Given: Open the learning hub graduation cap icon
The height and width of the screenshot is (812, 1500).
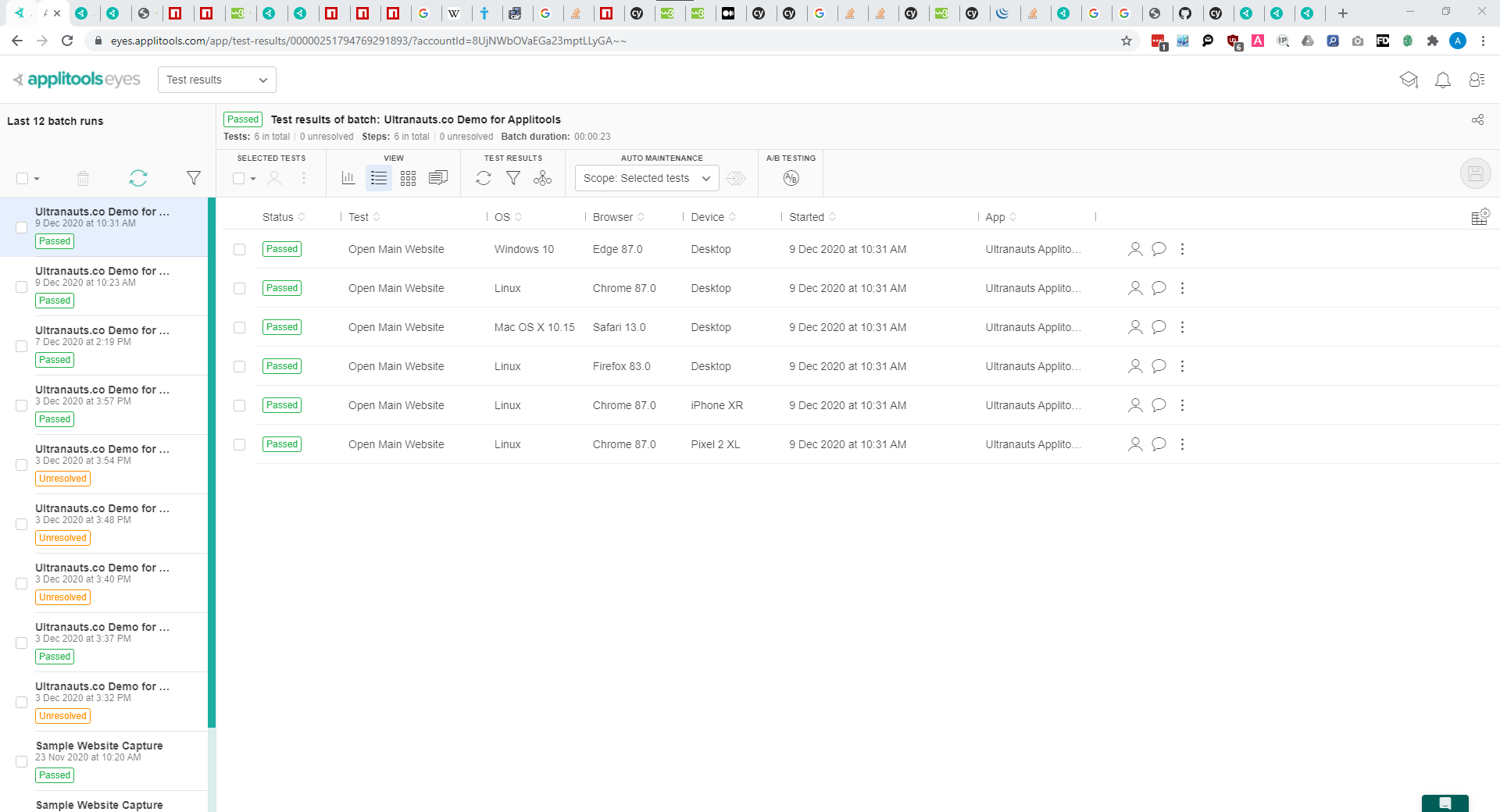Looking at the screenshot, I should coord(1409,80).
